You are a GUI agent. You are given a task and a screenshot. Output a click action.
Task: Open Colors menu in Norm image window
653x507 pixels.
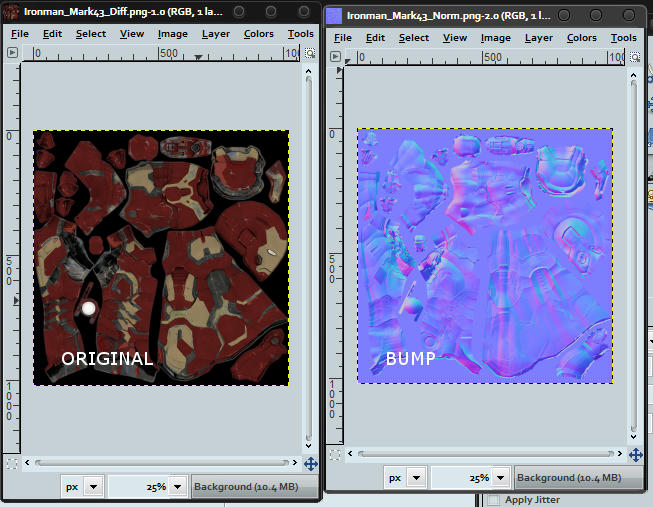click(x=581, y=38)
